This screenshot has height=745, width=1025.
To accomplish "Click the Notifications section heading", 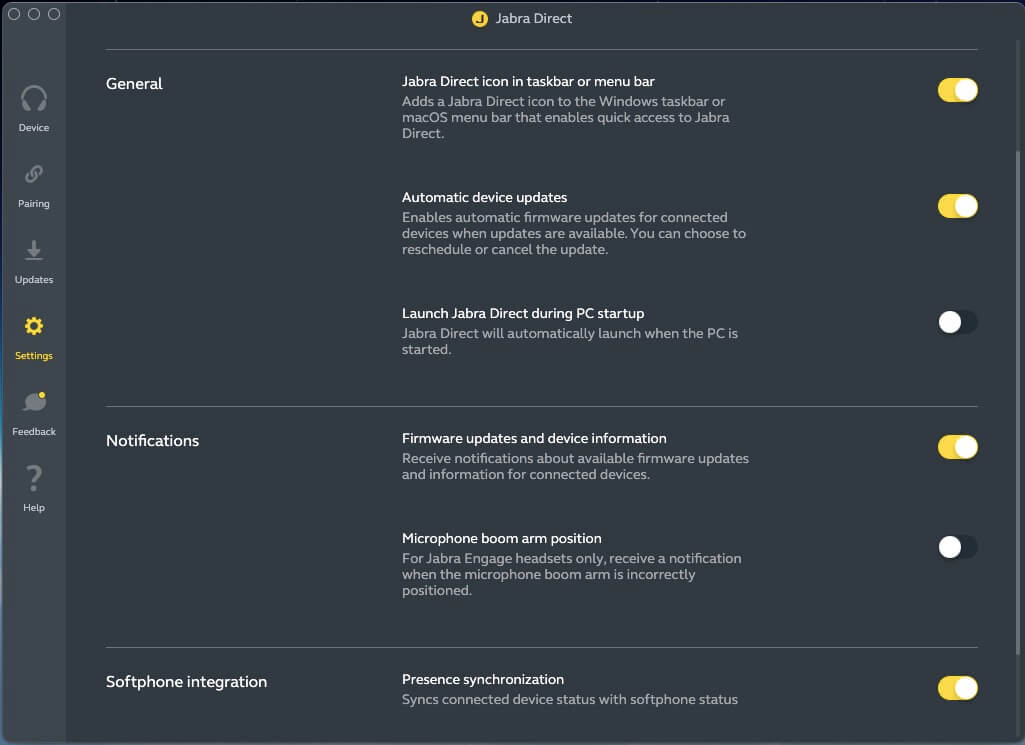I will (x=152, y=441).
